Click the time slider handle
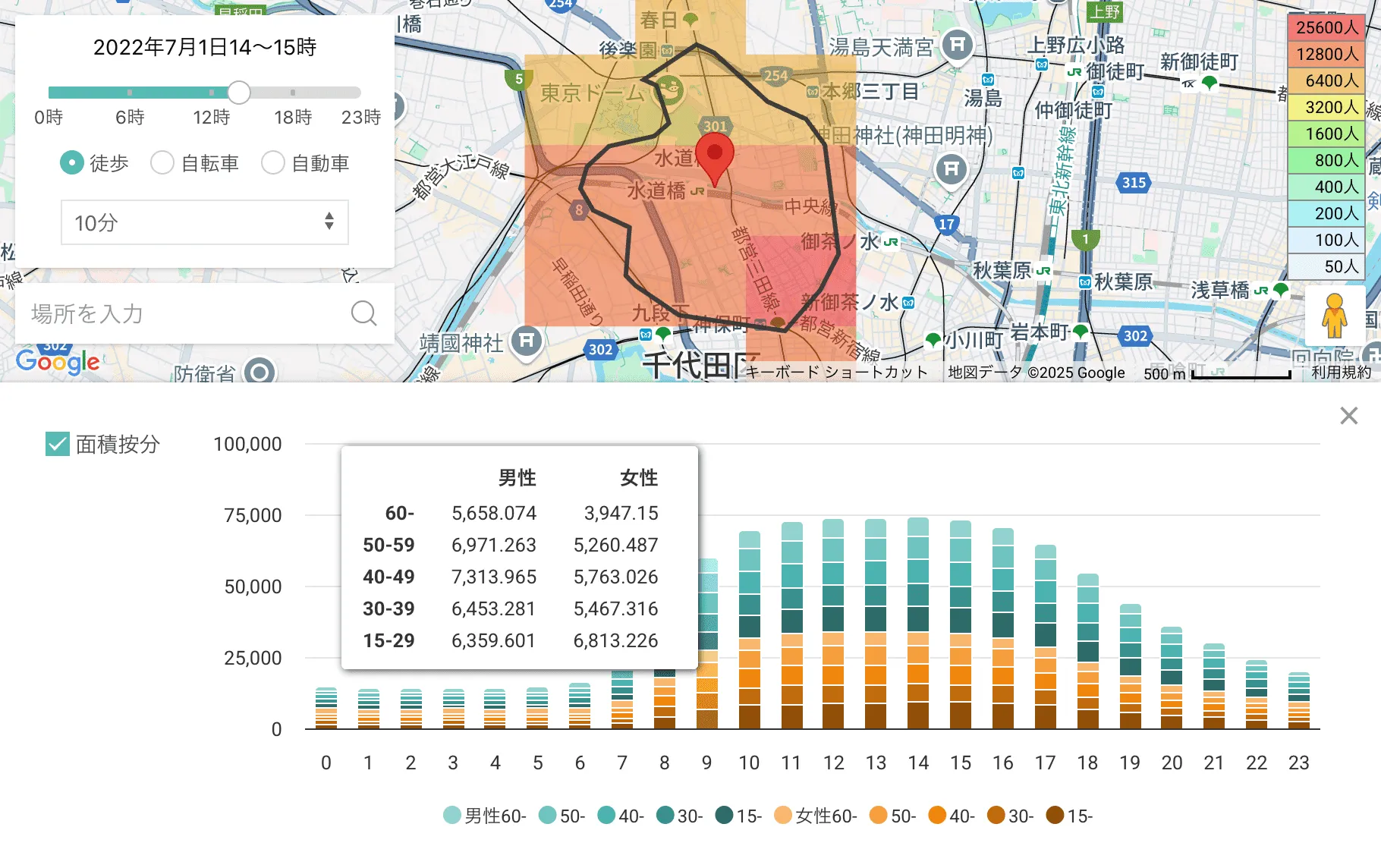Viewport: 1381px width, 868px height. click(239, 93)
